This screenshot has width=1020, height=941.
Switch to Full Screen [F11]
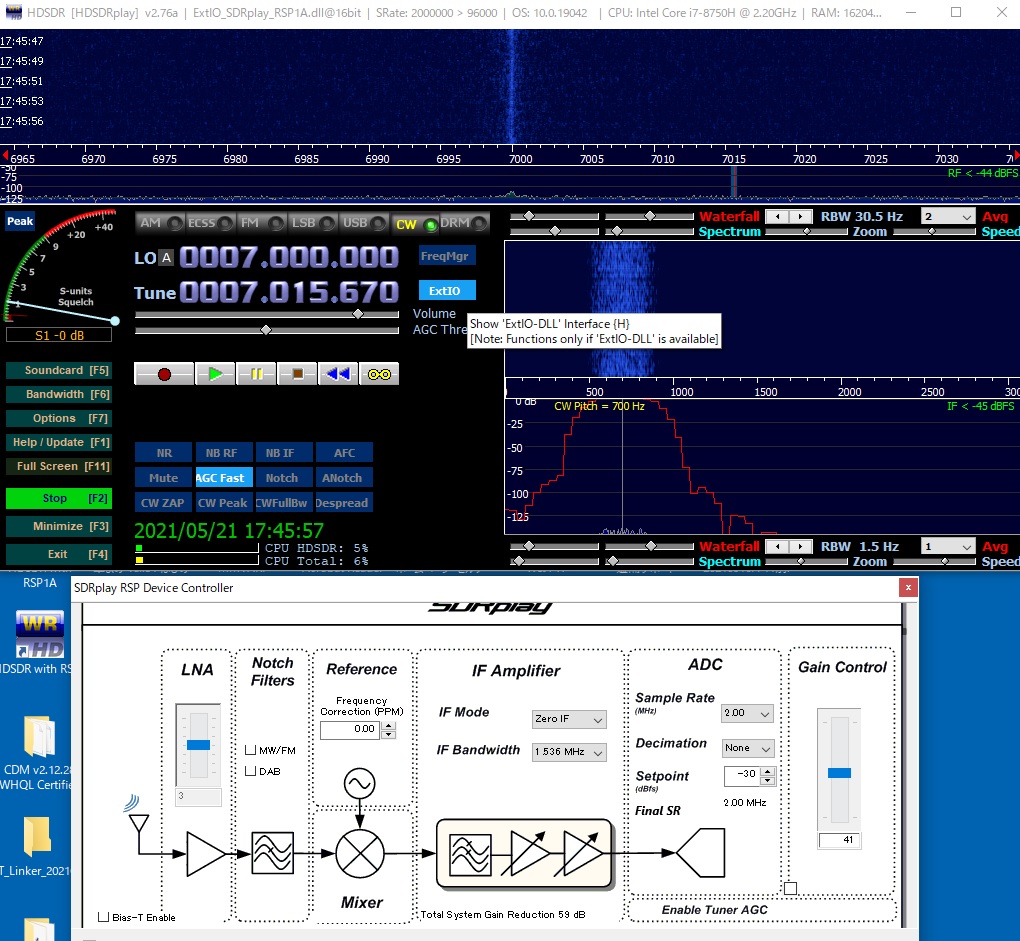[x=59, y=466]
